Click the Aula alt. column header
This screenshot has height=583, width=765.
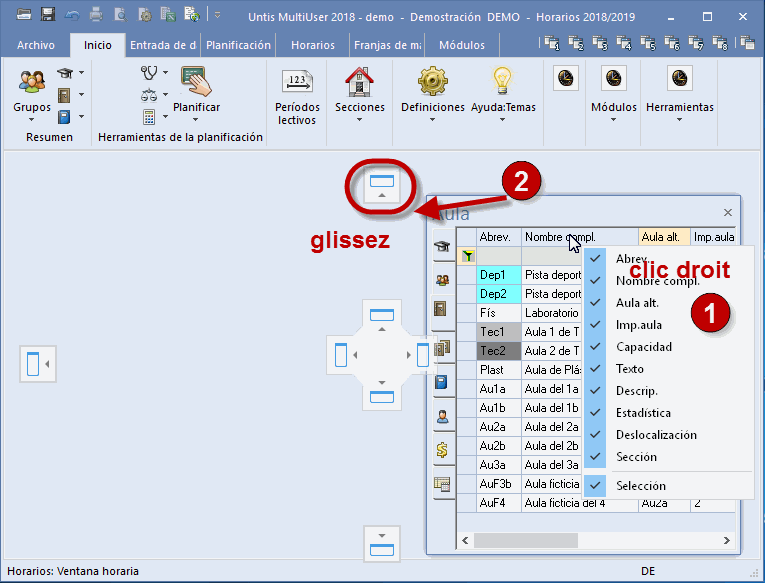point(663,237)
